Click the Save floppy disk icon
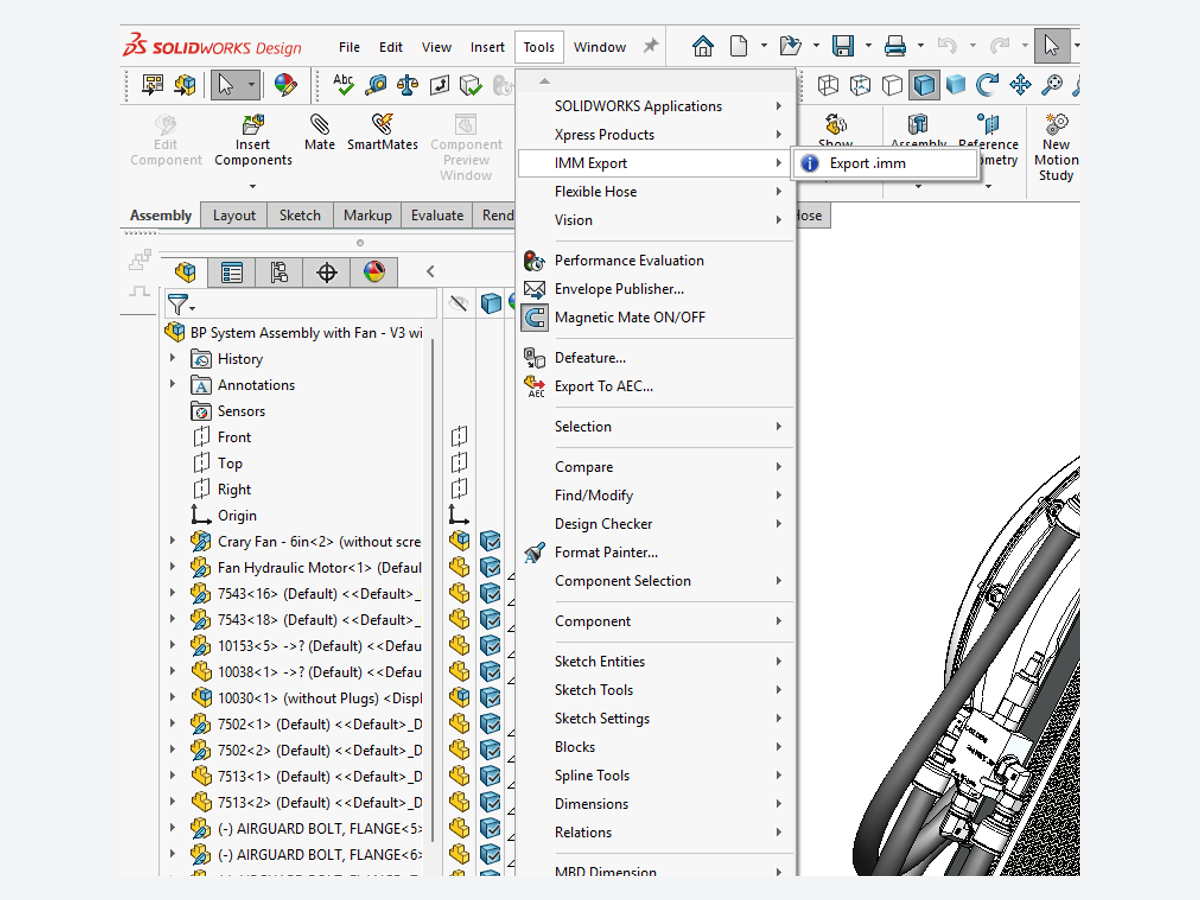The width and height of the screenshot is (1200, 900). (x=843, y=46)
